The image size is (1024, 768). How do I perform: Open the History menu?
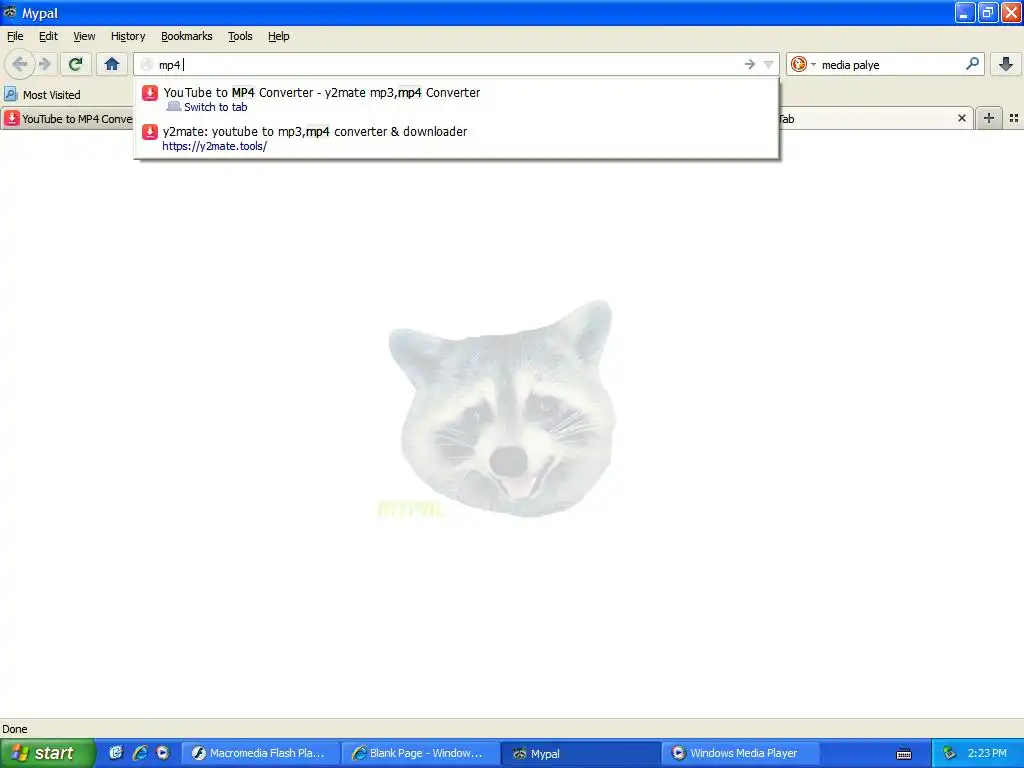click(128, 36)
